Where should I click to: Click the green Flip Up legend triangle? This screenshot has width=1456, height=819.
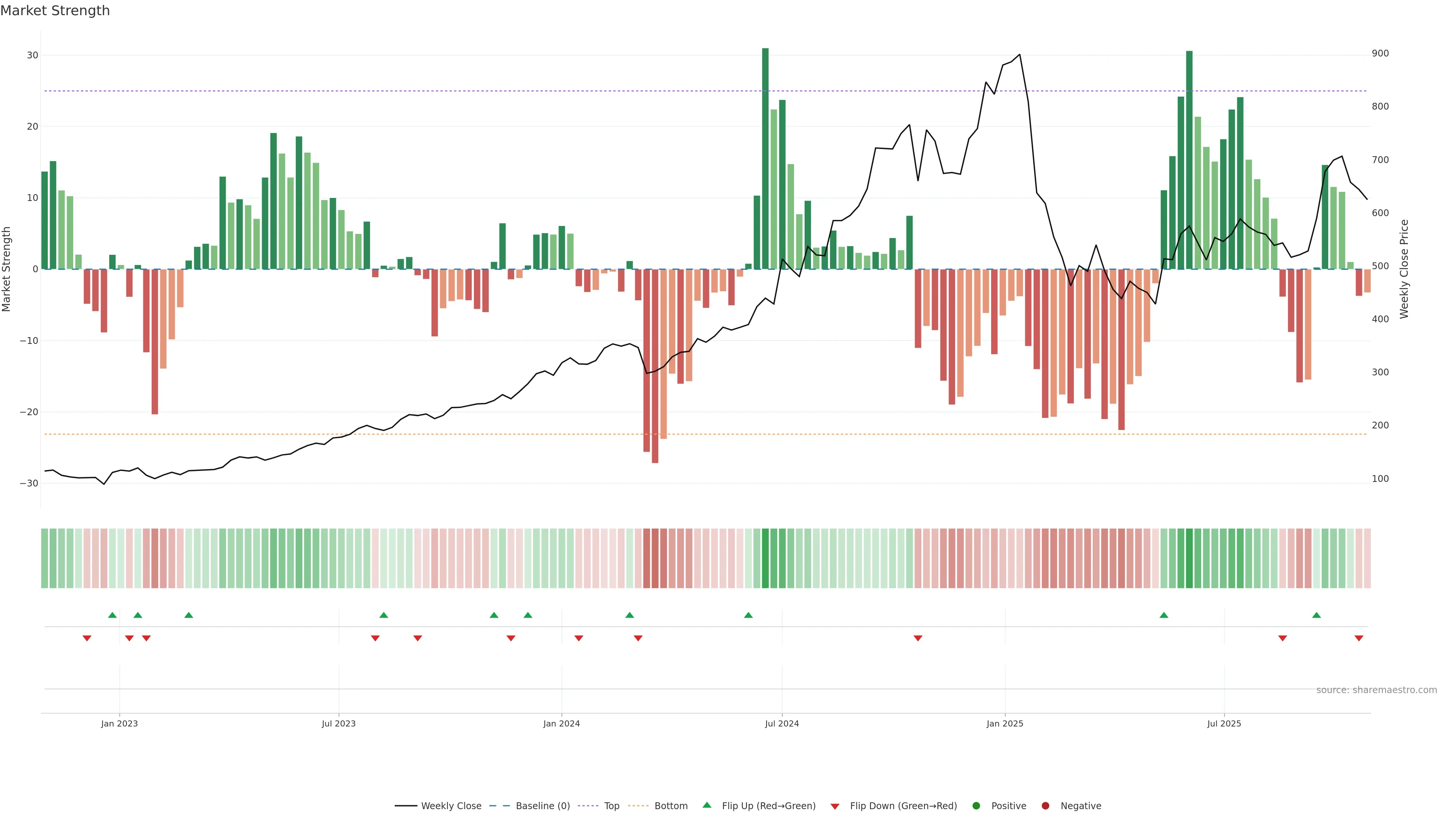[x=706, y=805]
